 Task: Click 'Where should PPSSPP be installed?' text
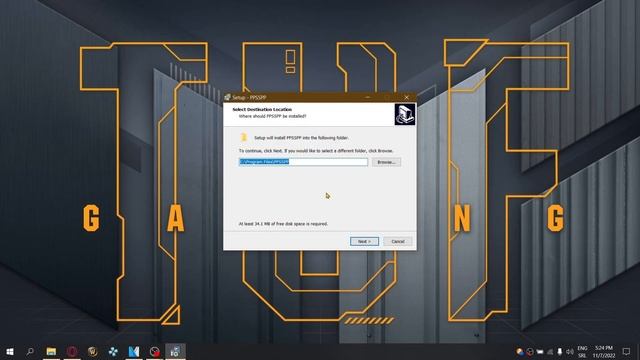[x=272, y=116]
